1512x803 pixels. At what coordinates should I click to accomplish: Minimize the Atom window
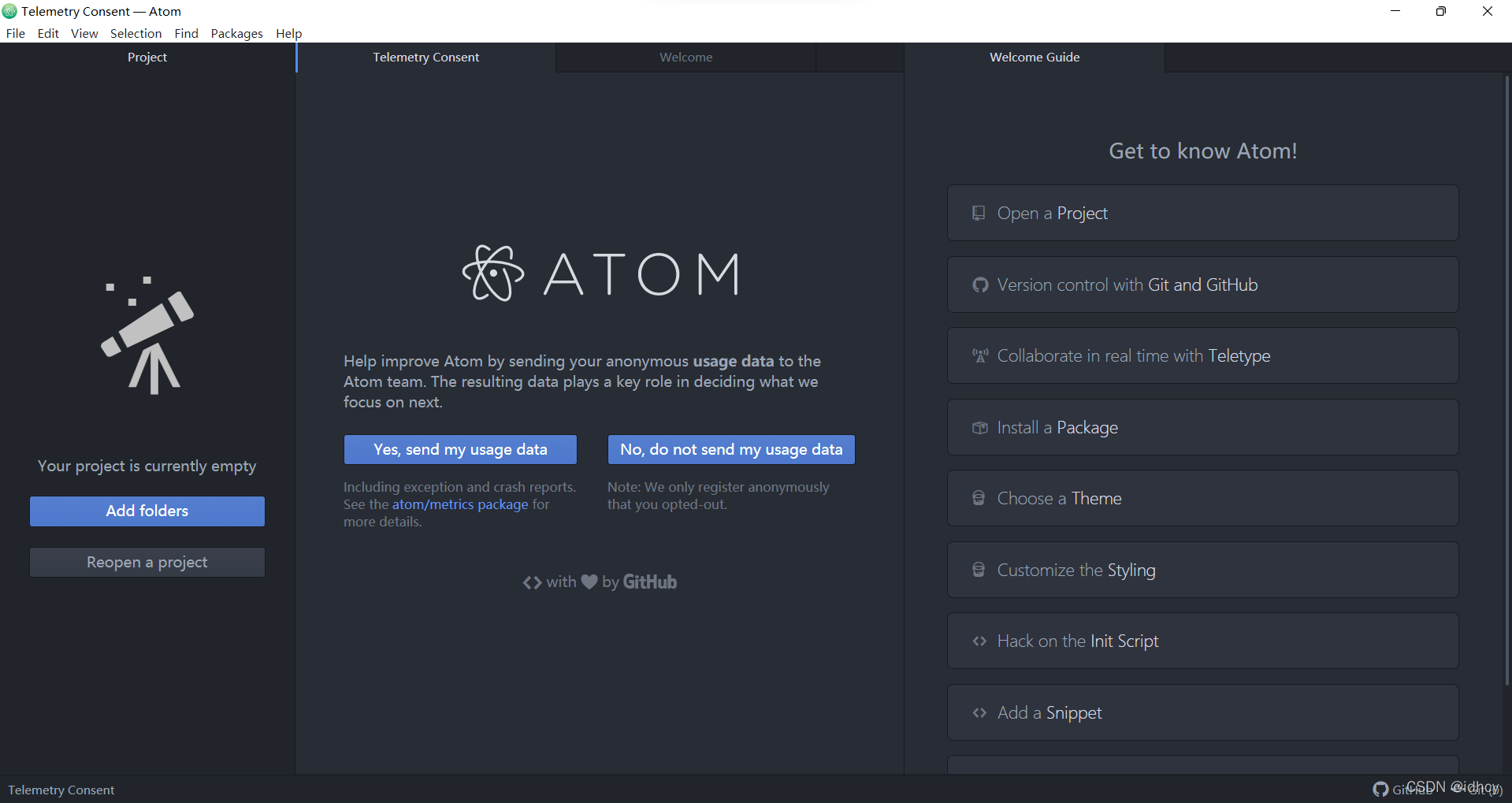coord(1395,11)
